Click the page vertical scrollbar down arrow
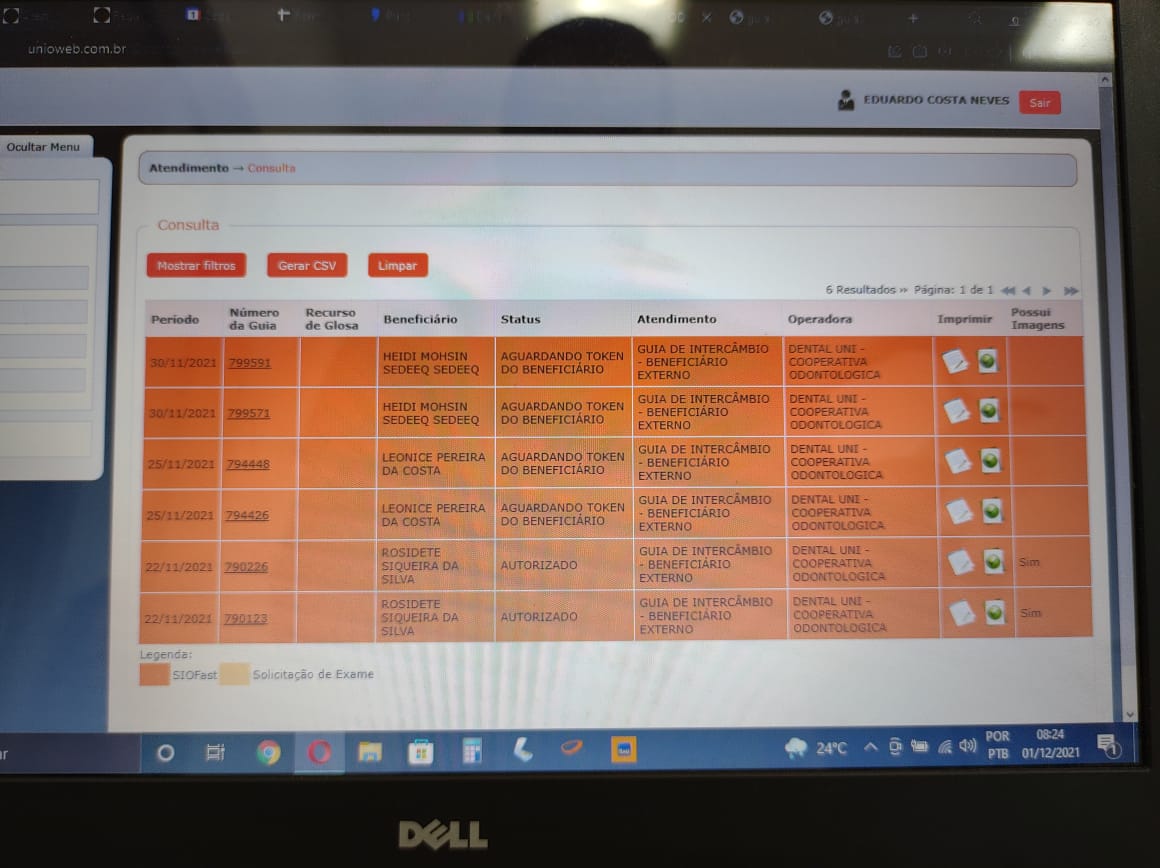This screenshot has width=1160, height=868. coord(1130,715)
